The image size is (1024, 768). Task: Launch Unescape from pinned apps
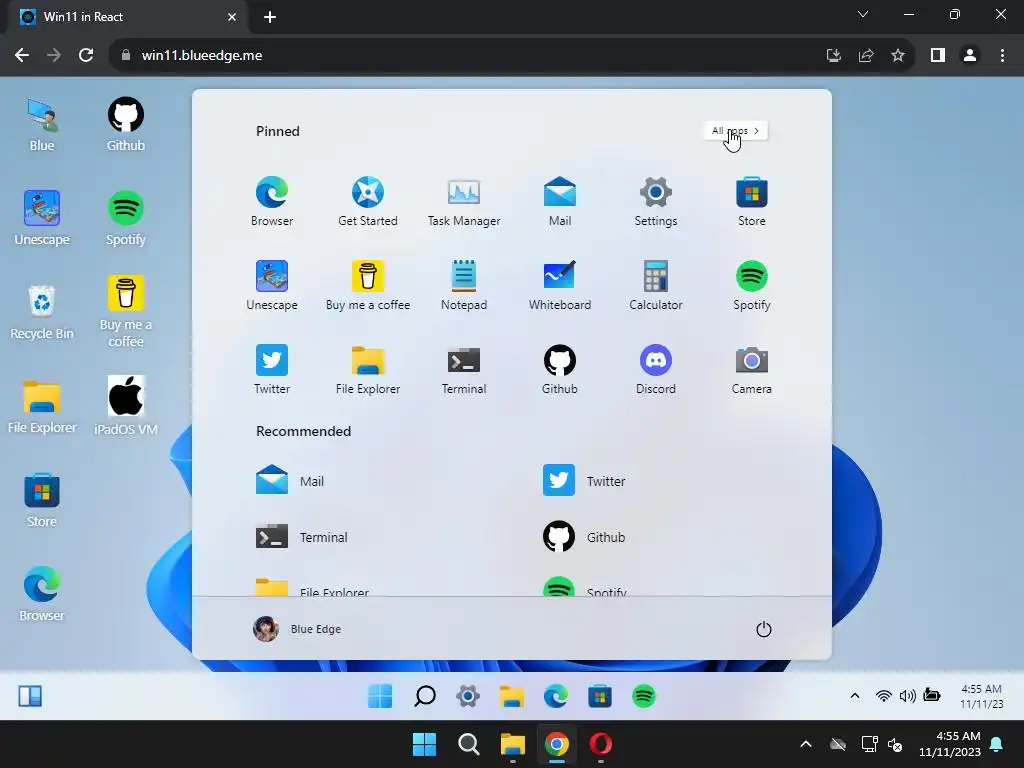point(272,285)
